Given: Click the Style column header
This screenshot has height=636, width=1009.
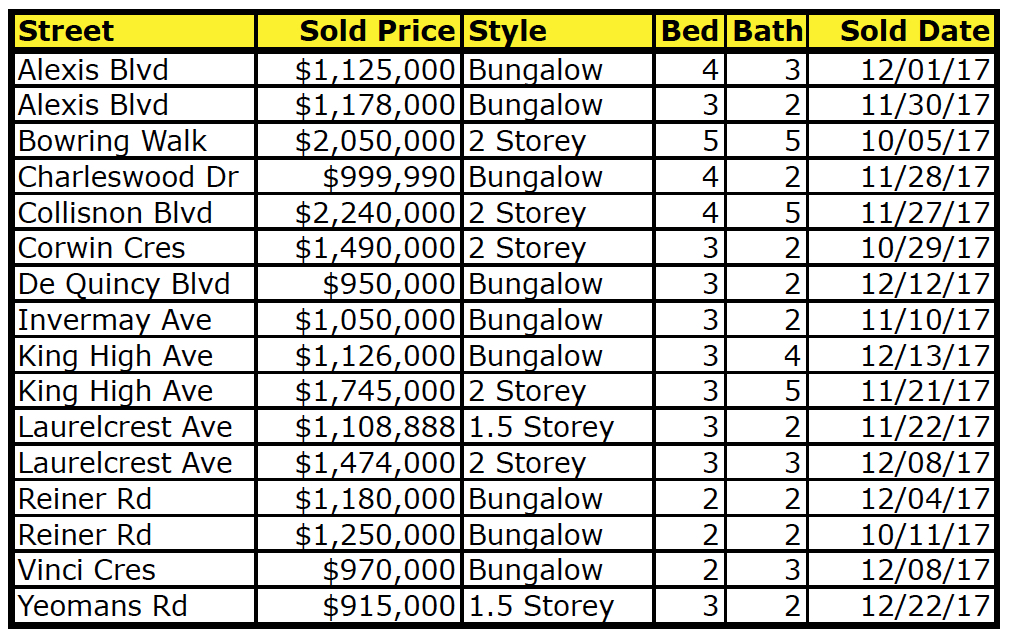Looking at the screenshot, I should point(558,31).
